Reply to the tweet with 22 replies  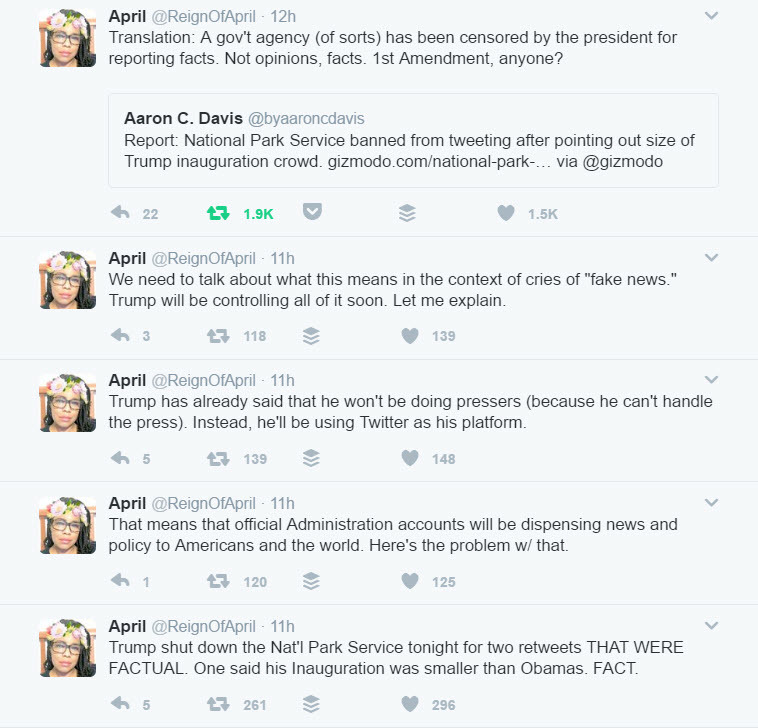[120, 213]
